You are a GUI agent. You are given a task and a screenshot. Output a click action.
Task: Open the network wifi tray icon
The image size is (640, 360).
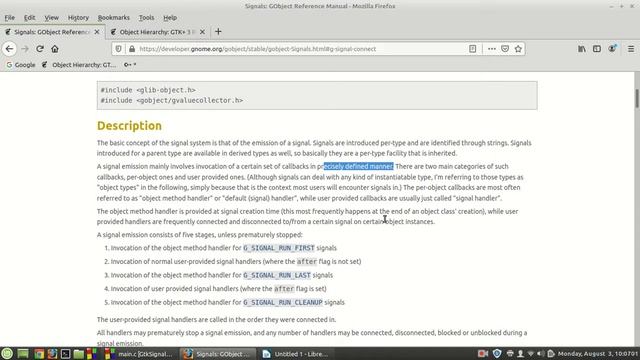pos(531,353)
